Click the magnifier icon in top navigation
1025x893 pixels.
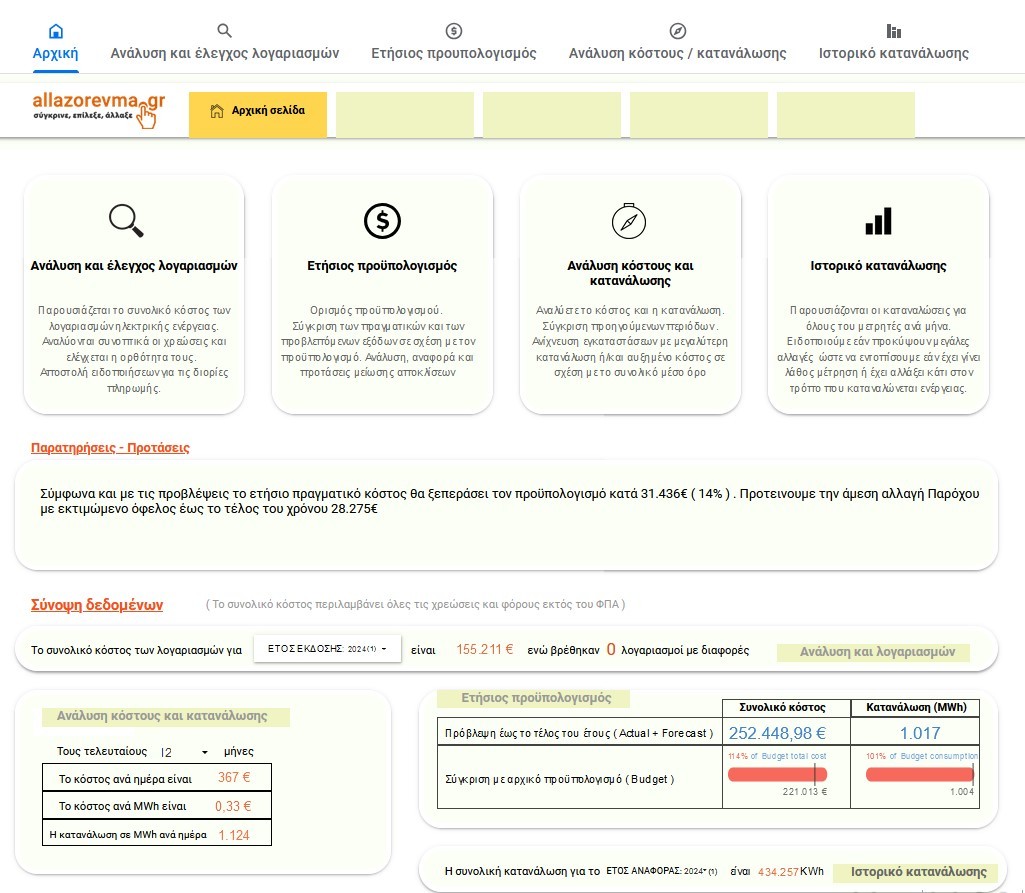(x=225, y=31)
